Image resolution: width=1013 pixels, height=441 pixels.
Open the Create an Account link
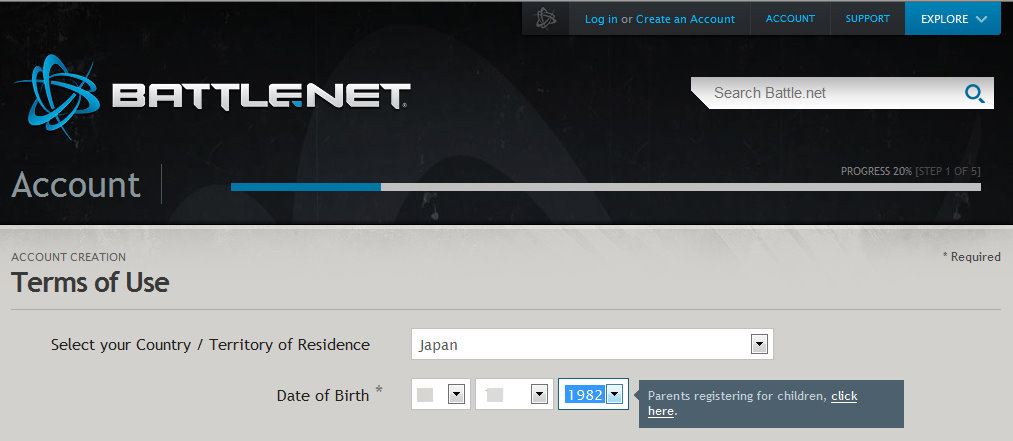coord(685,19)
